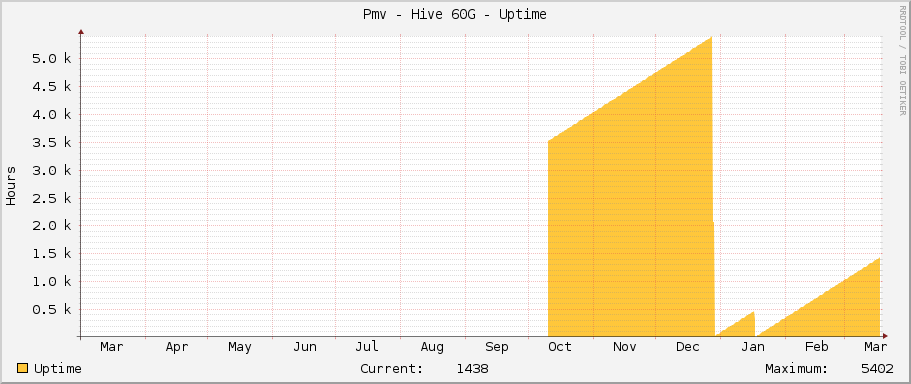Click the 0.5 k y-axis tick label

(52, 309)
